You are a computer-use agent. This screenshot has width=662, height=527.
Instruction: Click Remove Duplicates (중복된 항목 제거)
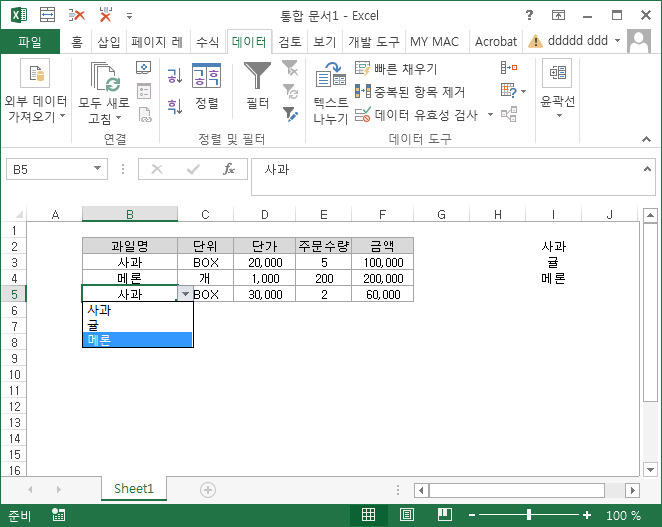(410, 92)
